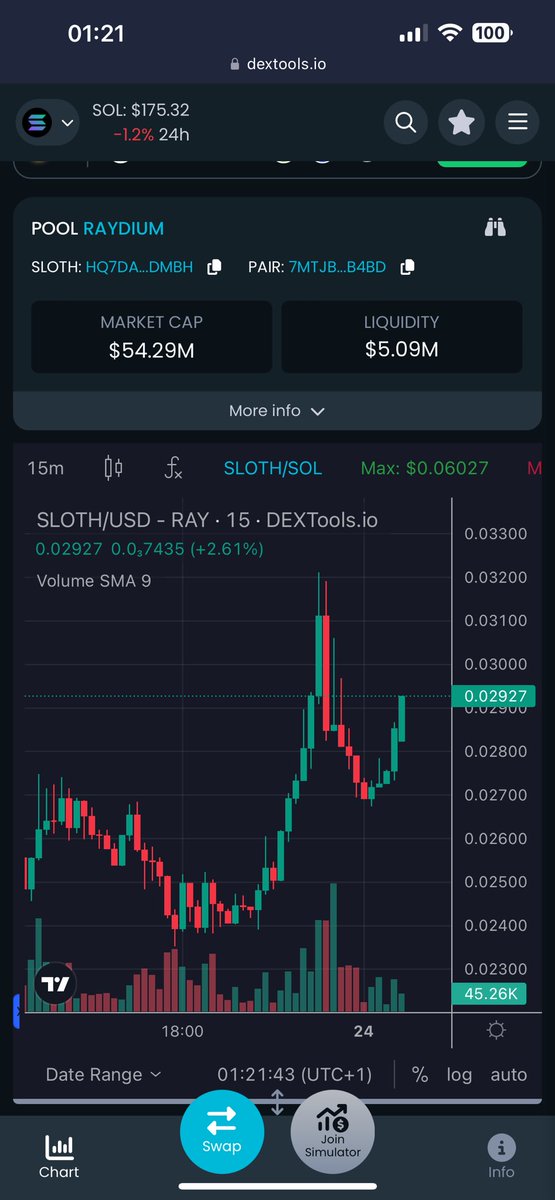
Task: Switch to the Info tab
Action: click(501, 1157)
